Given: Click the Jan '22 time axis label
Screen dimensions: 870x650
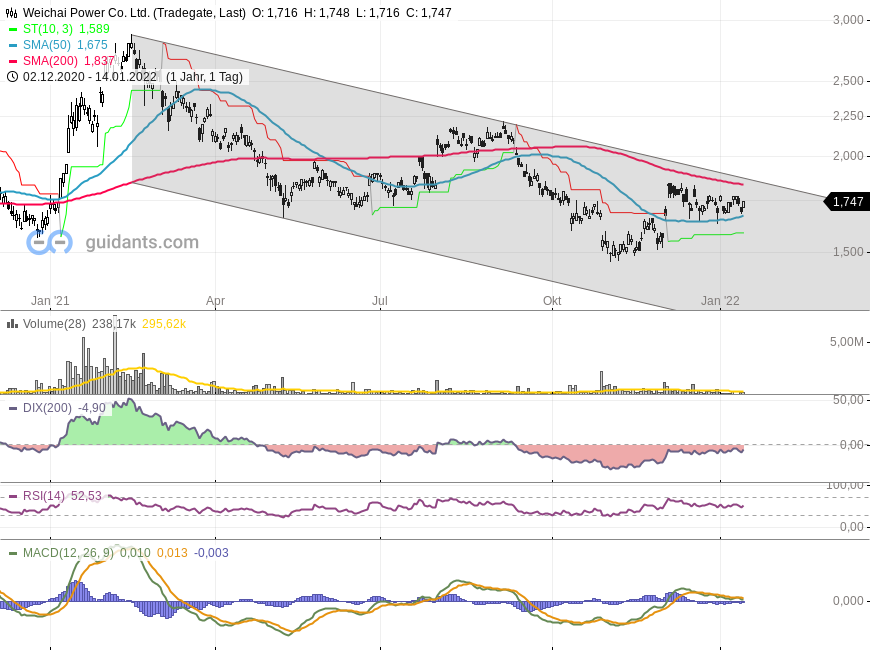Looking at the screenshot, I should pyautogui.click(x=720, y=301).
